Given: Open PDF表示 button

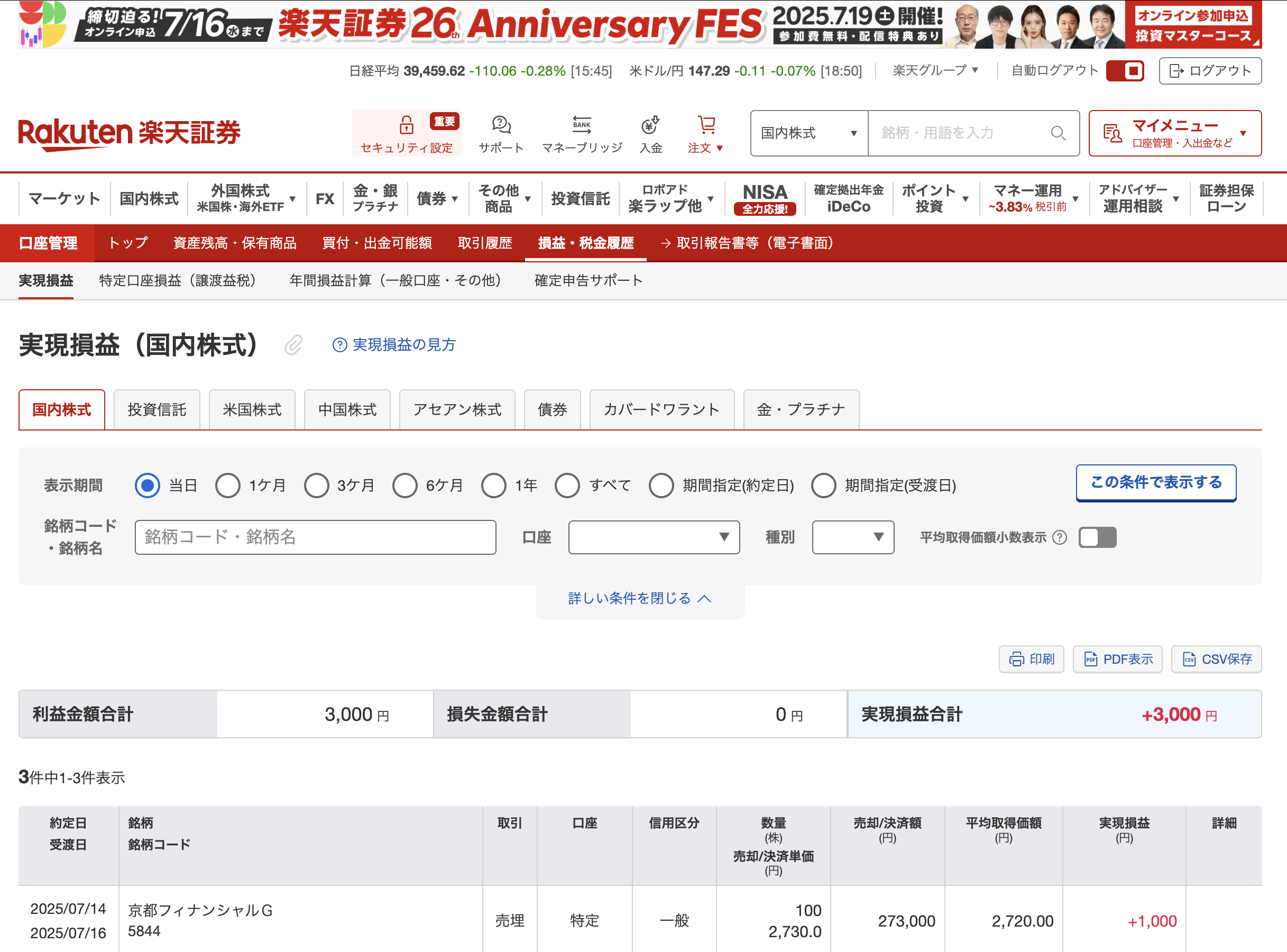Looking at the screenshot, I should tap(1118, 658).
